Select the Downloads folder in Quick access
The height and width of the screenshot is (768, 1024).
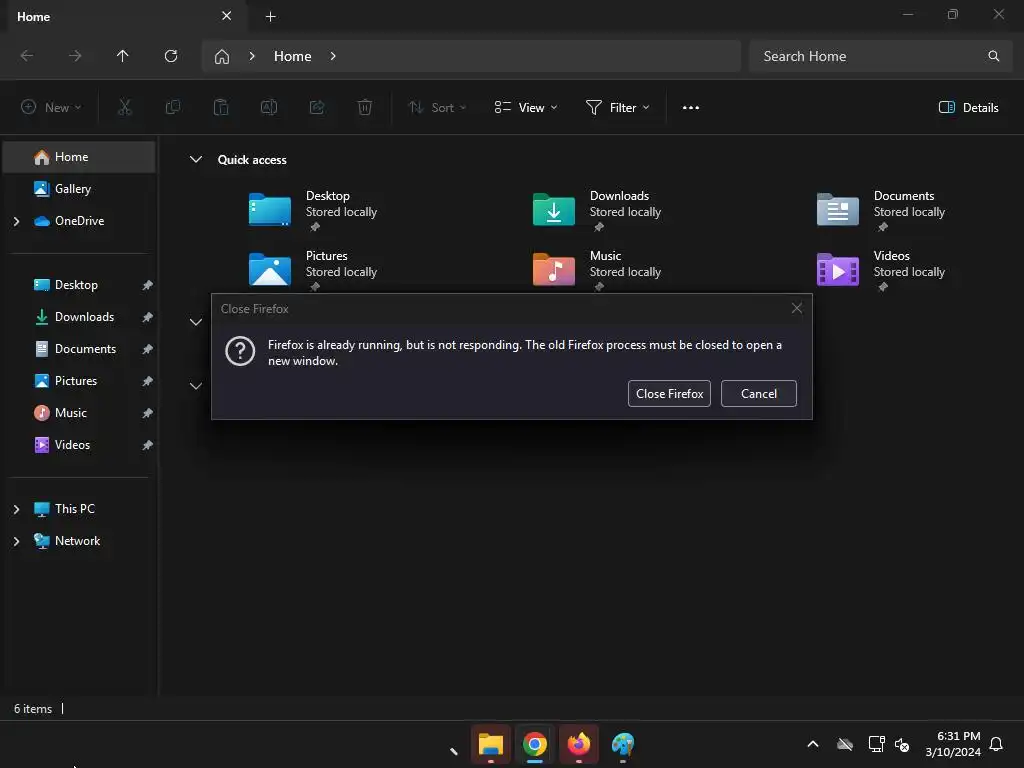(598, 210)
